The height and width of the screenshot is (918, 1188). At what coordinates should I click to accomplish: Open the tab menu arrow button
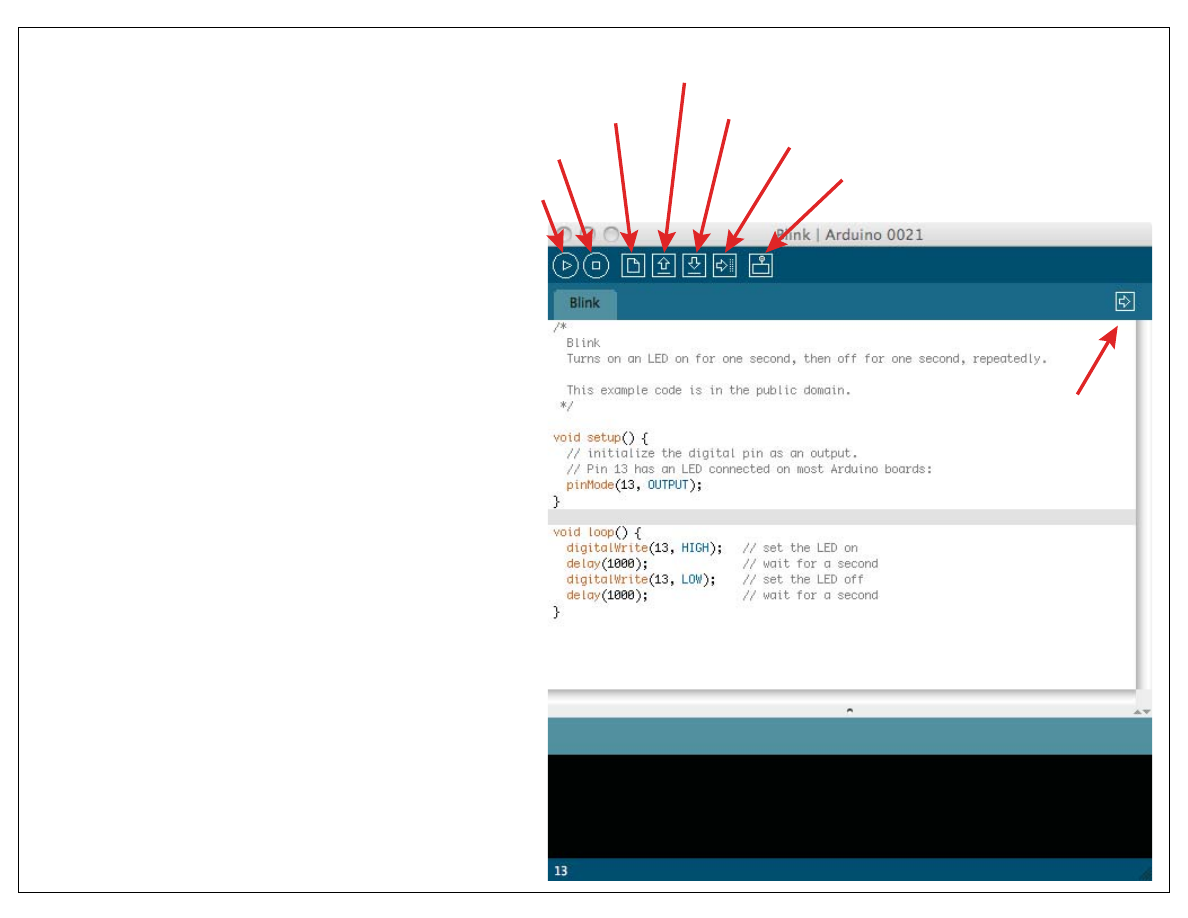1125,301
